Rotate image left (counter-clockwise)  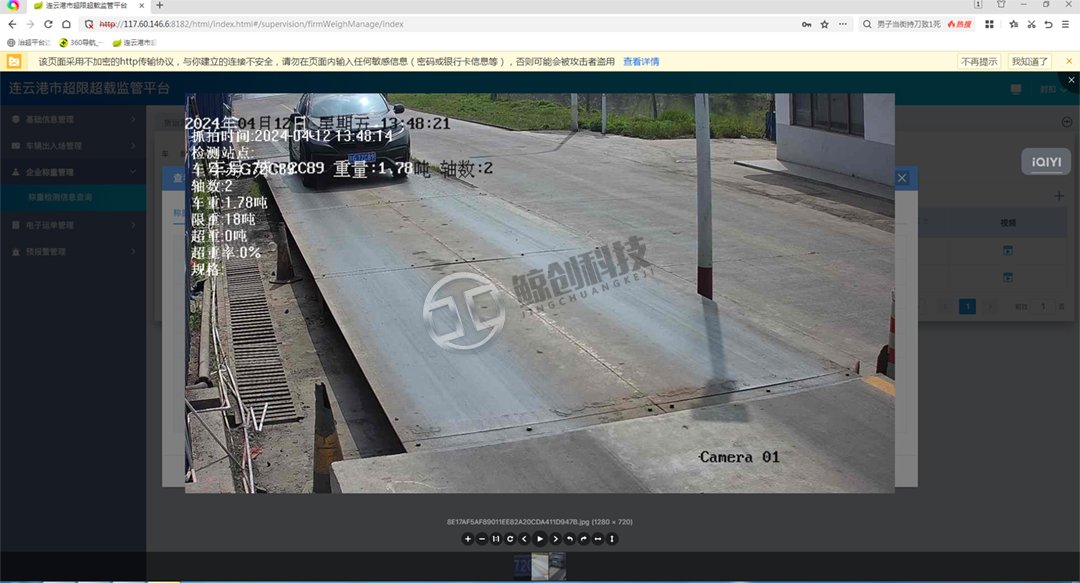coord(570,539)
